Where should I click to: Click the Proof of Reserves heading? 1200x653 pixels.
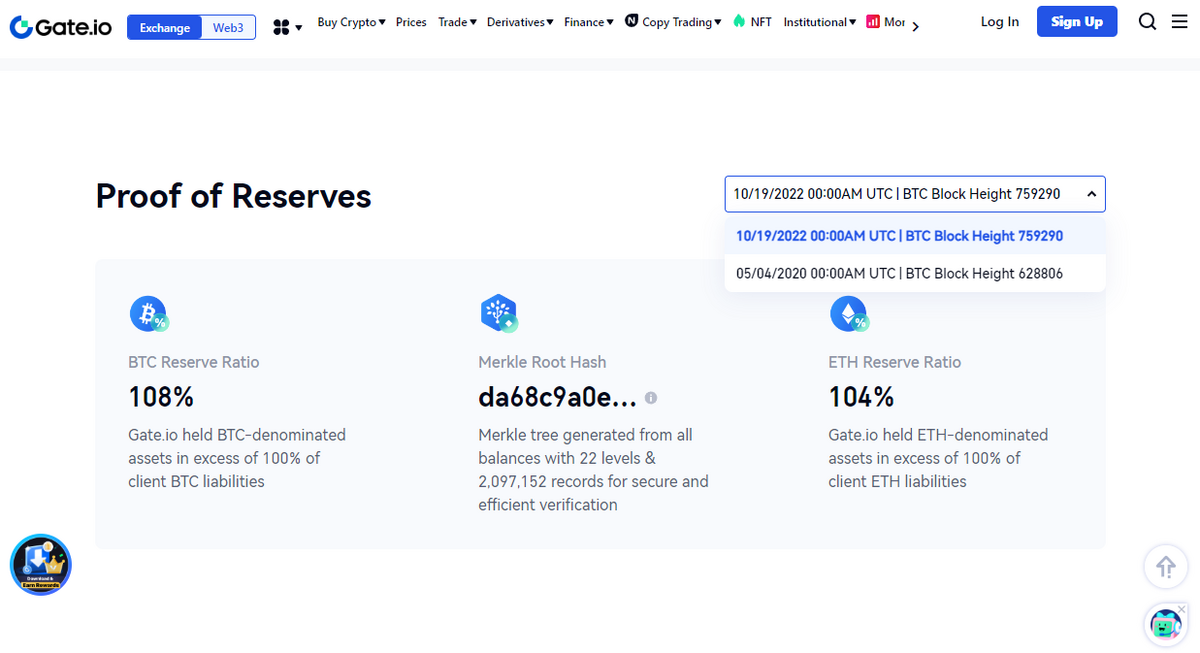pos(233,195)
